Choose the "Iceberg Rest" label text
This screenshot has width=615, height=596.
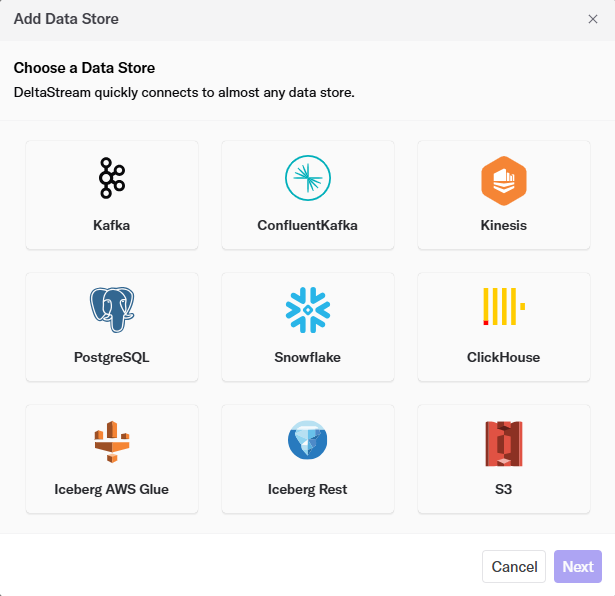[x=307, y=489]
